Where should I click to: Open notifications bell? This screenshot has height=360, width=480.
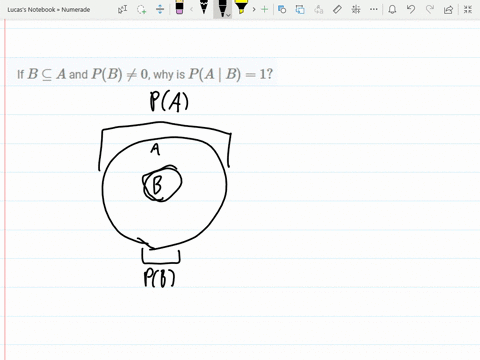(392, 9)
